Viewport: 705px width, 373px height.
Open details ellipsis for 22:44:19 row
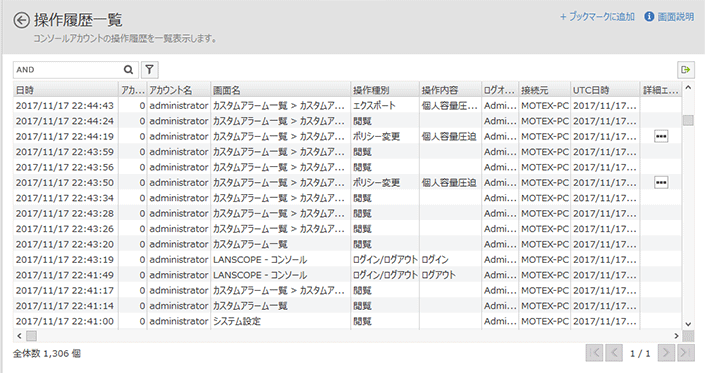pos(660,136)
